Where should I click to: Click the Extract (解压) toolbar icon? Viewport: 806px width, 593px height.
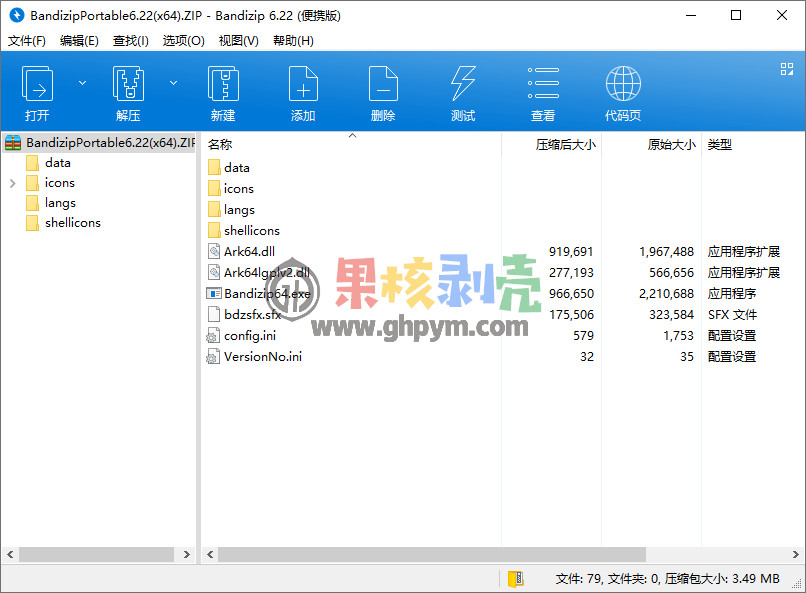(x=128, y=83)
